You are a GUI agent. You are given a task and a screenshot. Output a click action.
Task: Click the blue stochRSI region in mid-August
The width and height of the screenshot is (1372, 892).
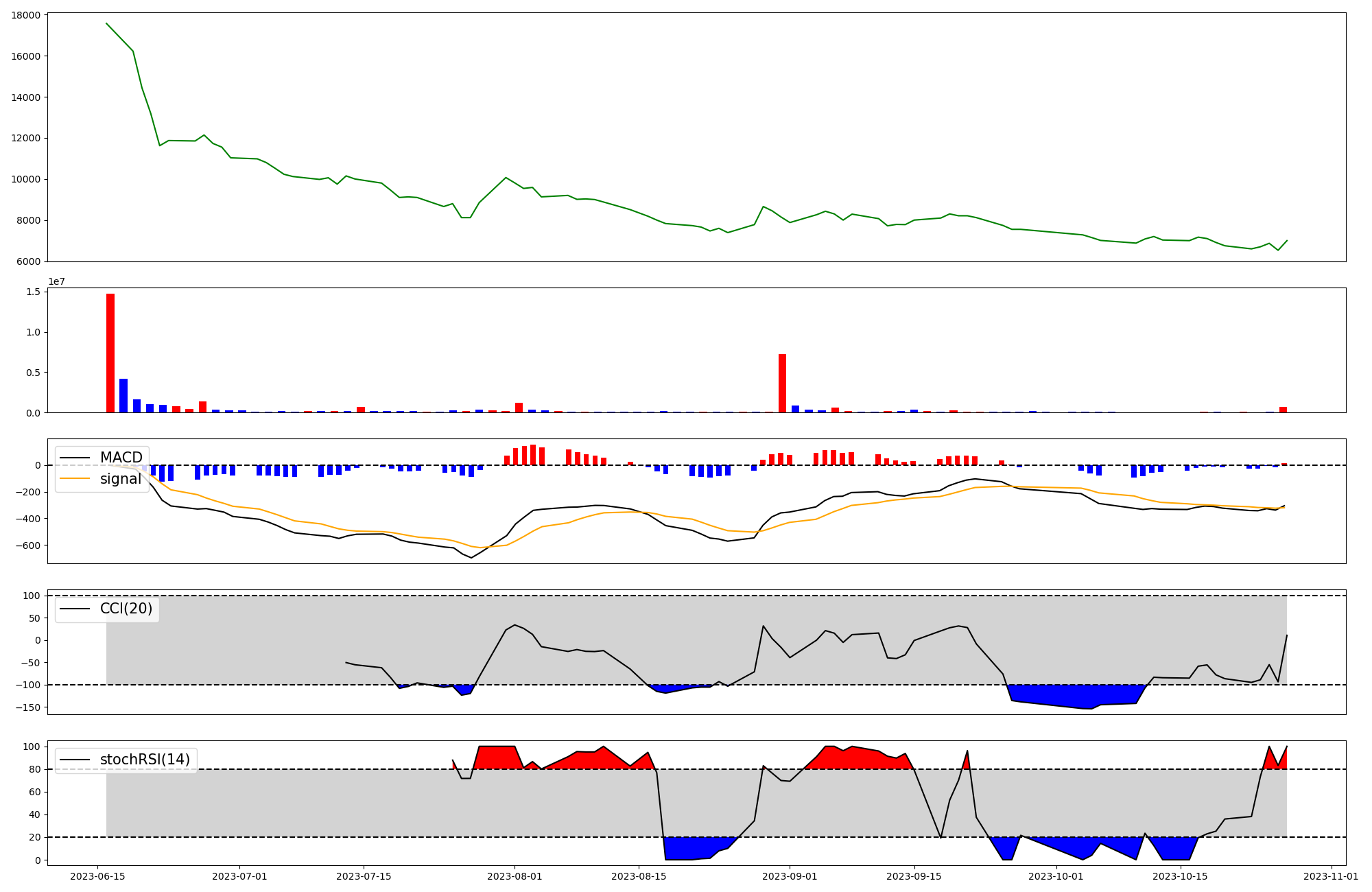[693, 847]
